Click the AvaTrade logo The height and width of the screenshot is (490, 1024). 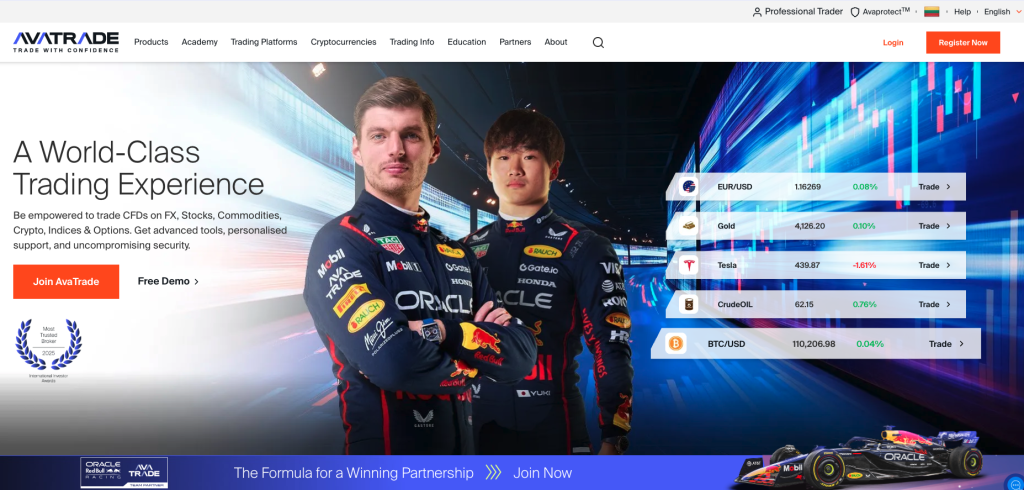click(66, 41)
